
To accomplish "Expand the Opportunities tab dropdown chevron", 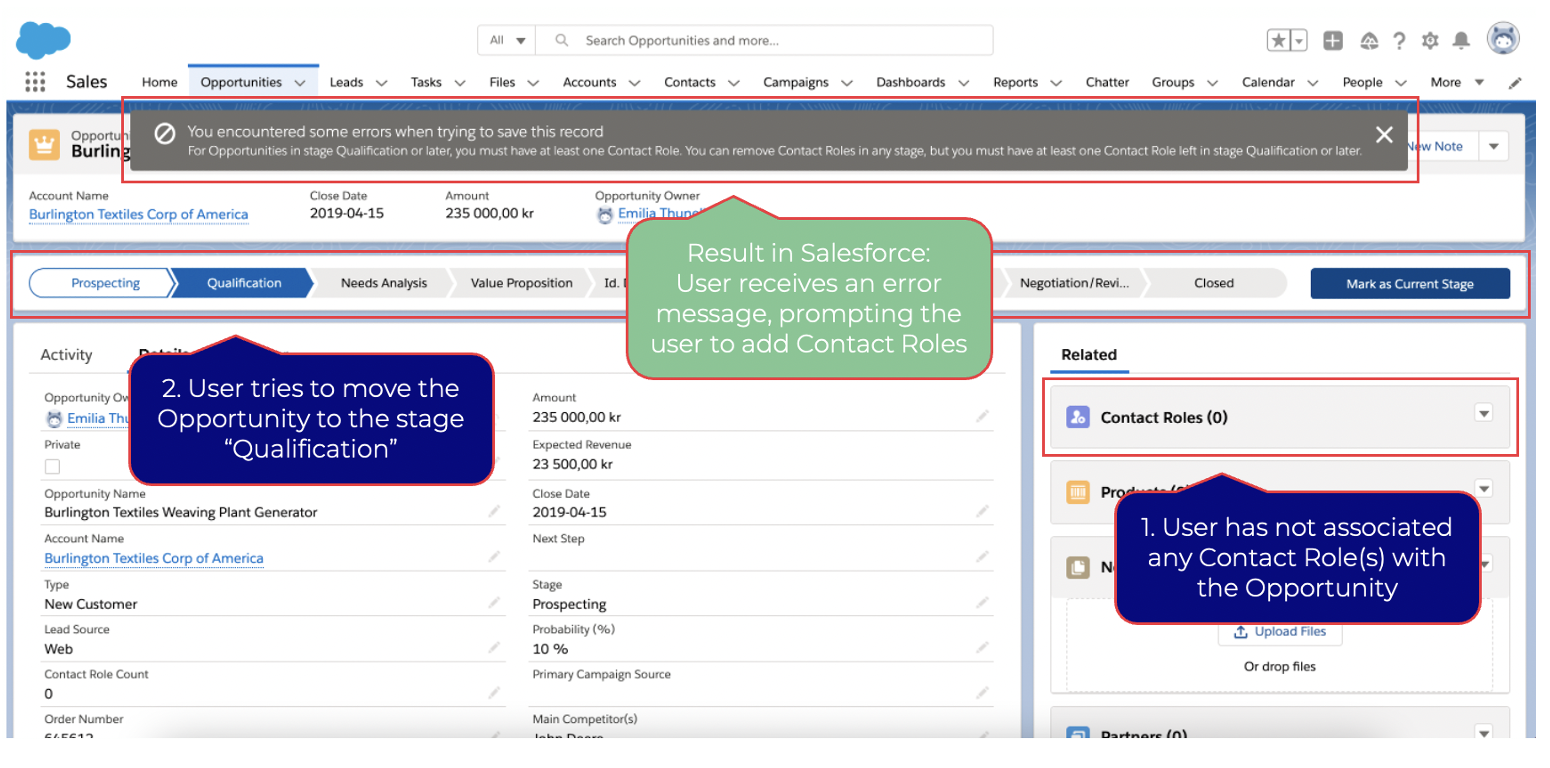I will tap(300, 83).
